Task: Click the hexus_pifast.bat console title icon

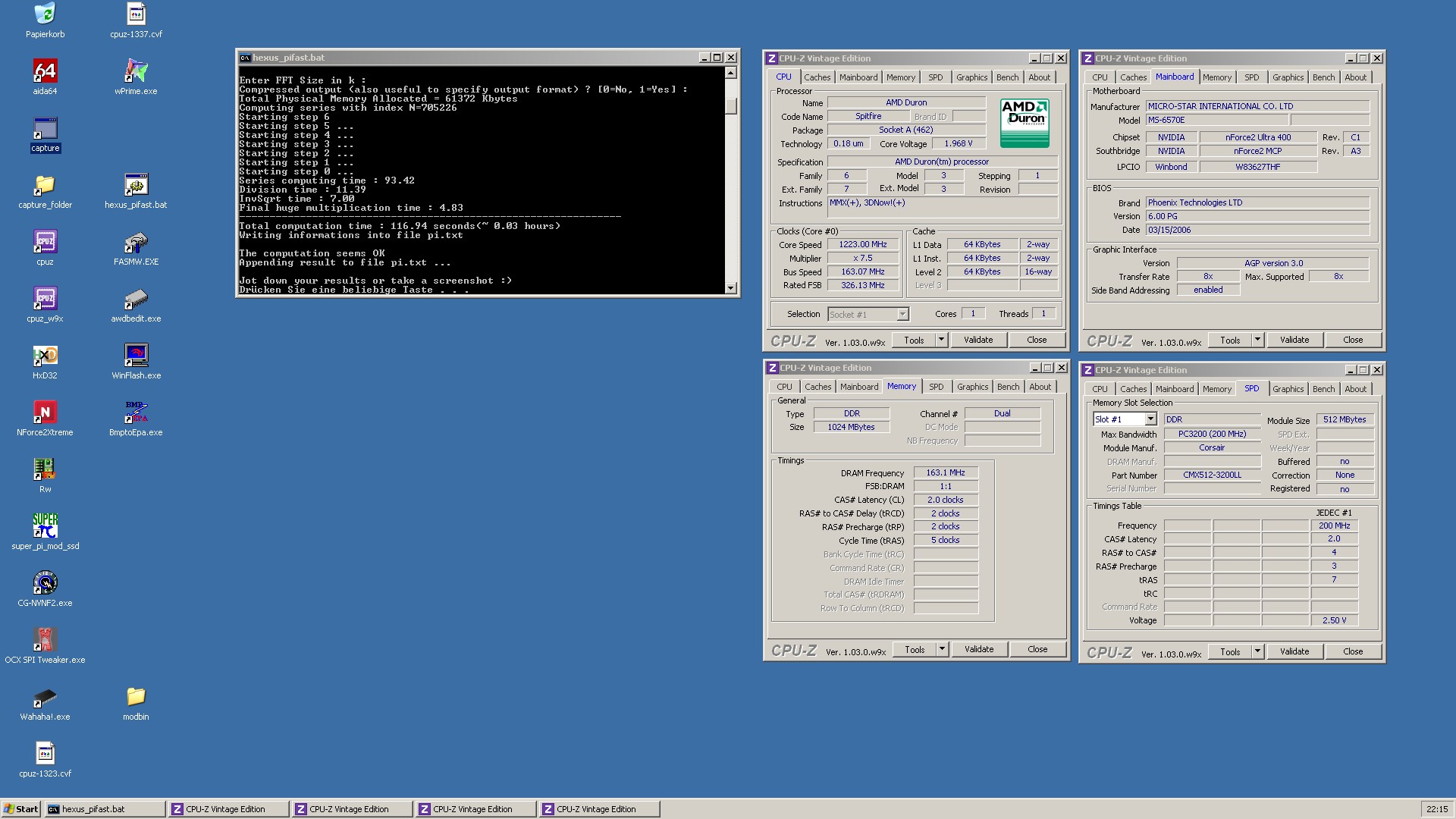Action: pos(245,58)
